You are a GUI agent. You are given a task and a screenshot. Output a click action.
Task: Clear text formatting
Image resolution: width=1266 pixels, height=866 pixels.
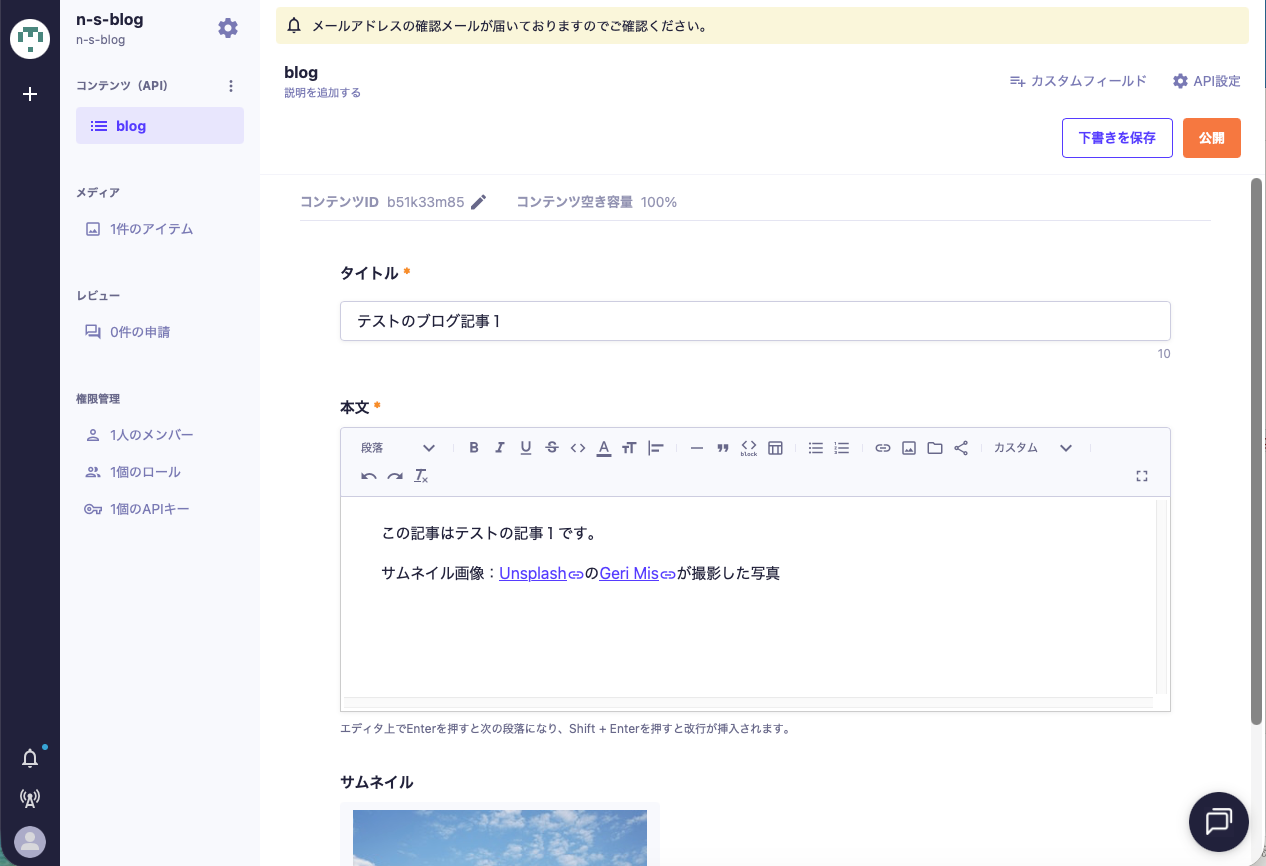click(421, 476)
